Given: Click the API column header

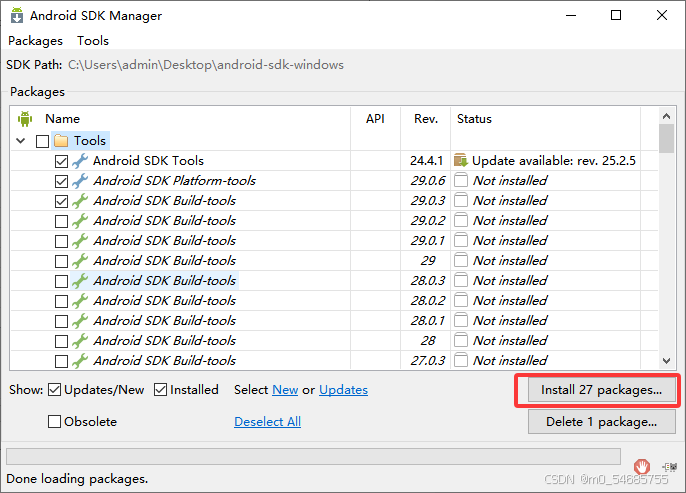Looking at the screenshot, I should click(x=375, y=119).
